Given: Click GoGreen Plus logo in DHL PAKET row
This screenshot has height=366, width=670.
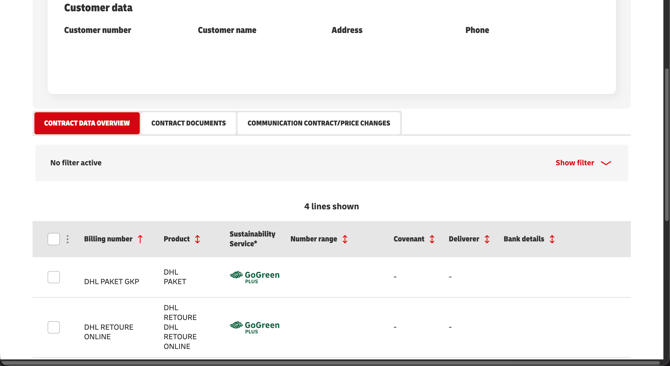Looking at the screenshot, I should click(255, 277).
